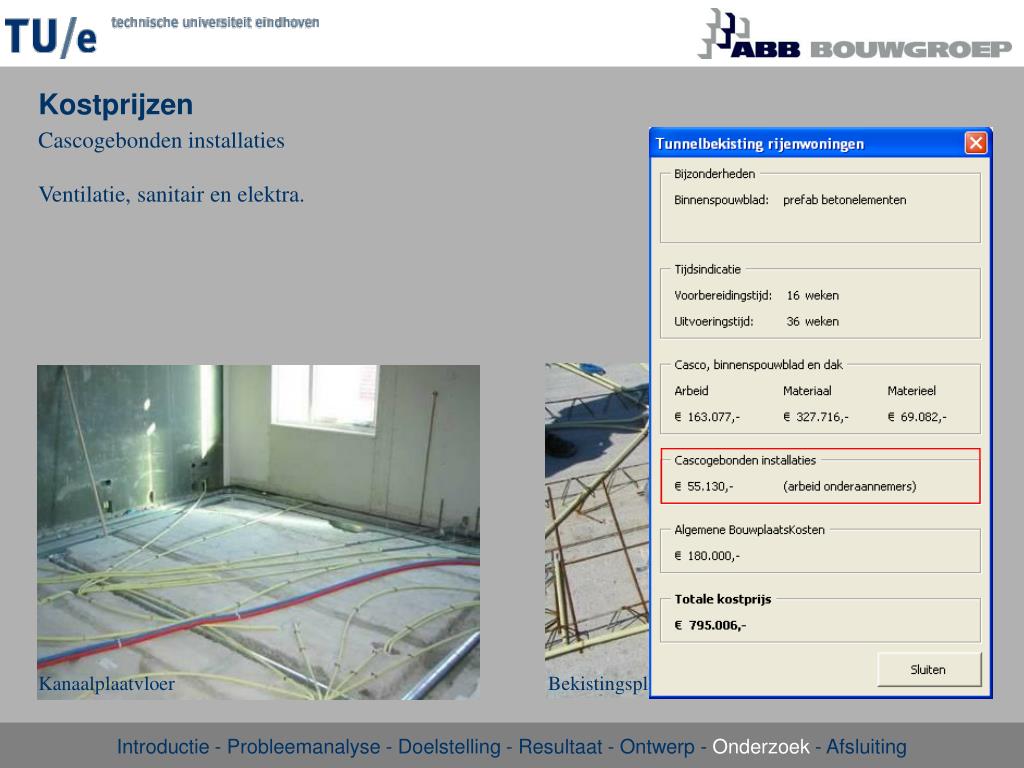
Task: Click the Sluiten button
Action: click(929, 669)
